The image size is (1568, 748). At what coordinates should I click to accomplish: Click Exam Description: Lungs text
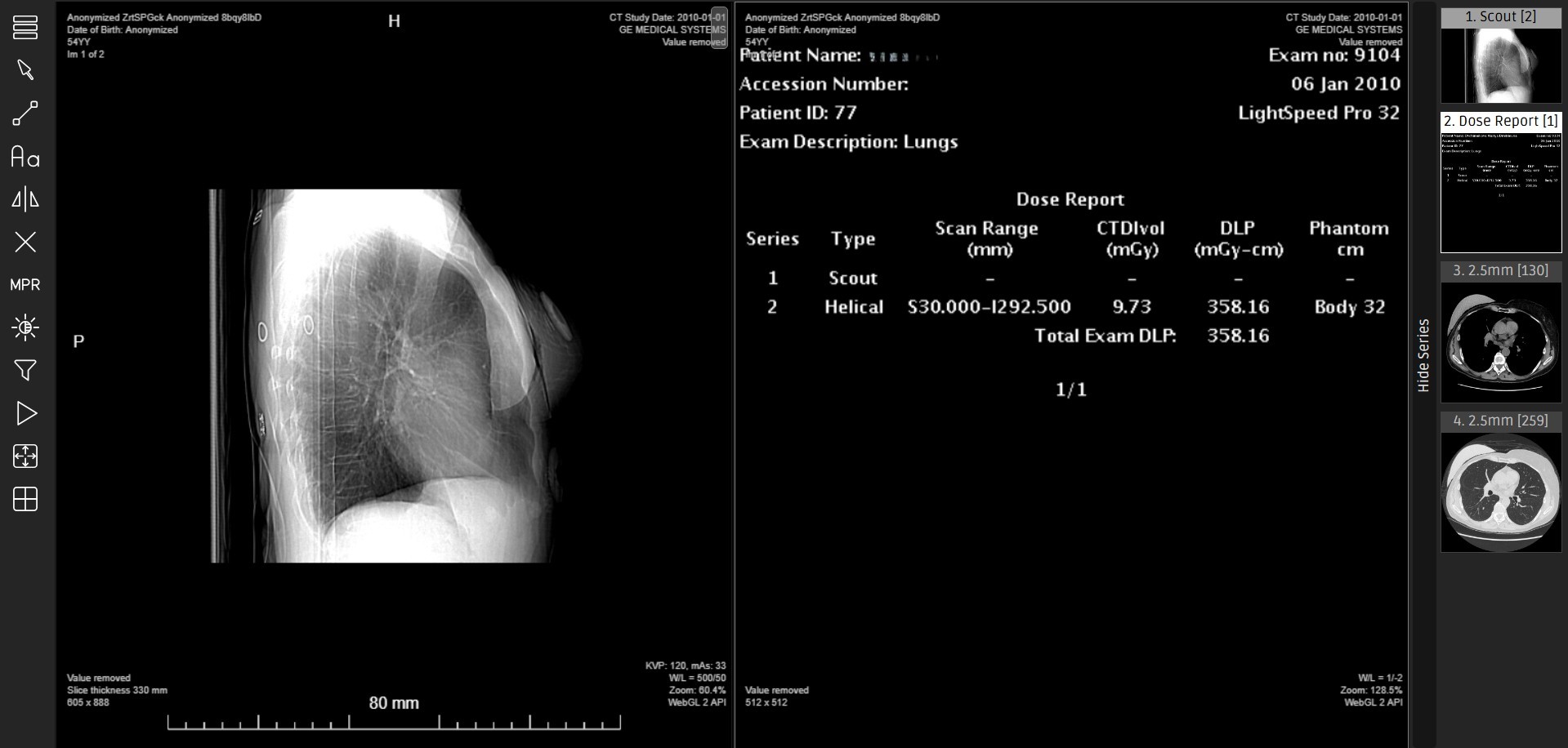click(848, 142)
